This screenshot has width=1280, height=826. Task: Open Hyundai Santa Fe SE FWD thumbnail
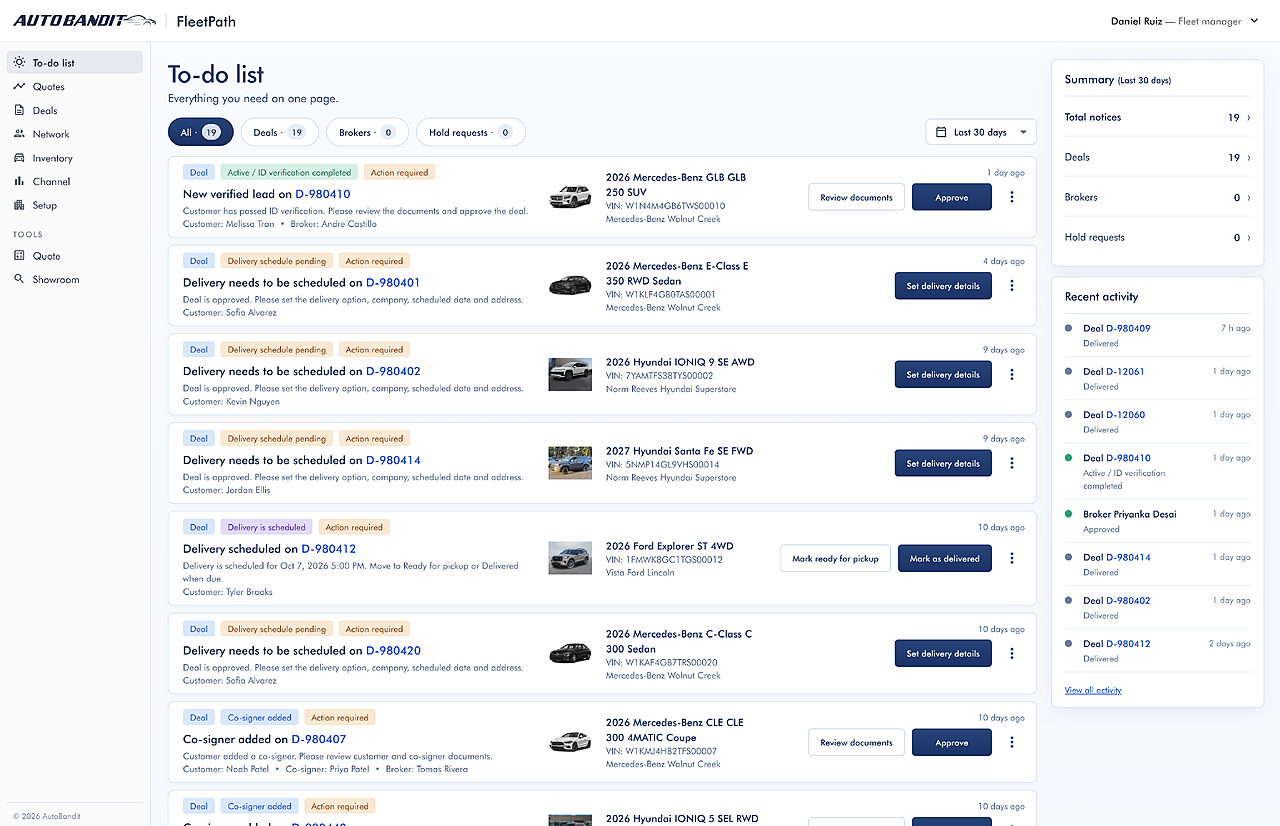570,463
